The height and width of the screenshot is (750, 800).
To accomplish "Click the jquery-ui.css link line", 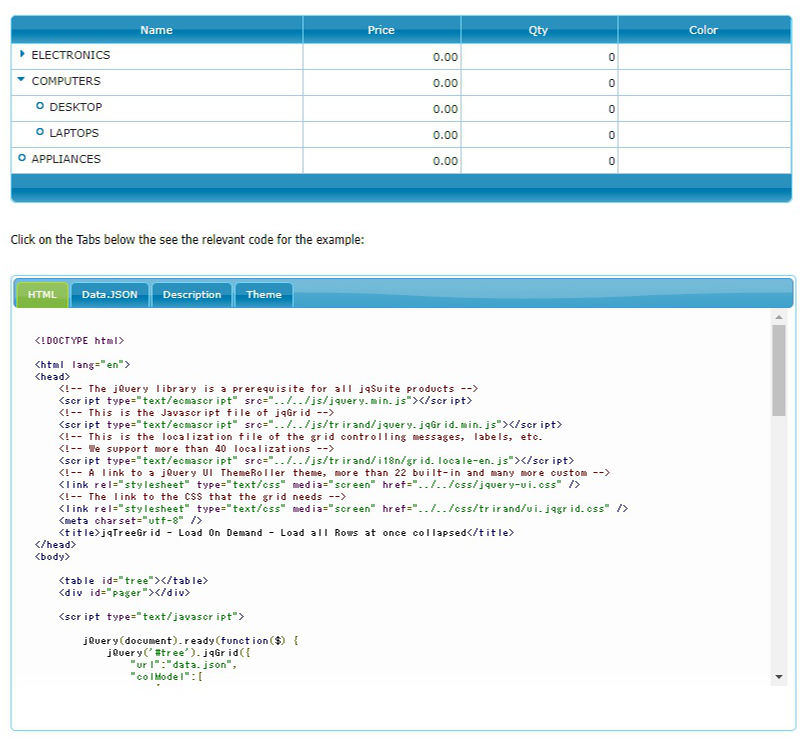I will click(319, 485).
